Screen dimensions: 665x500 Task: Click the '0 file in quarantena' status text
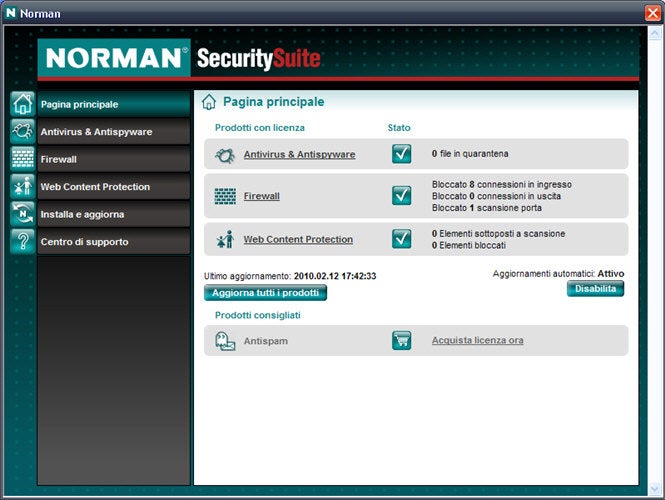[x=470, y=154]
